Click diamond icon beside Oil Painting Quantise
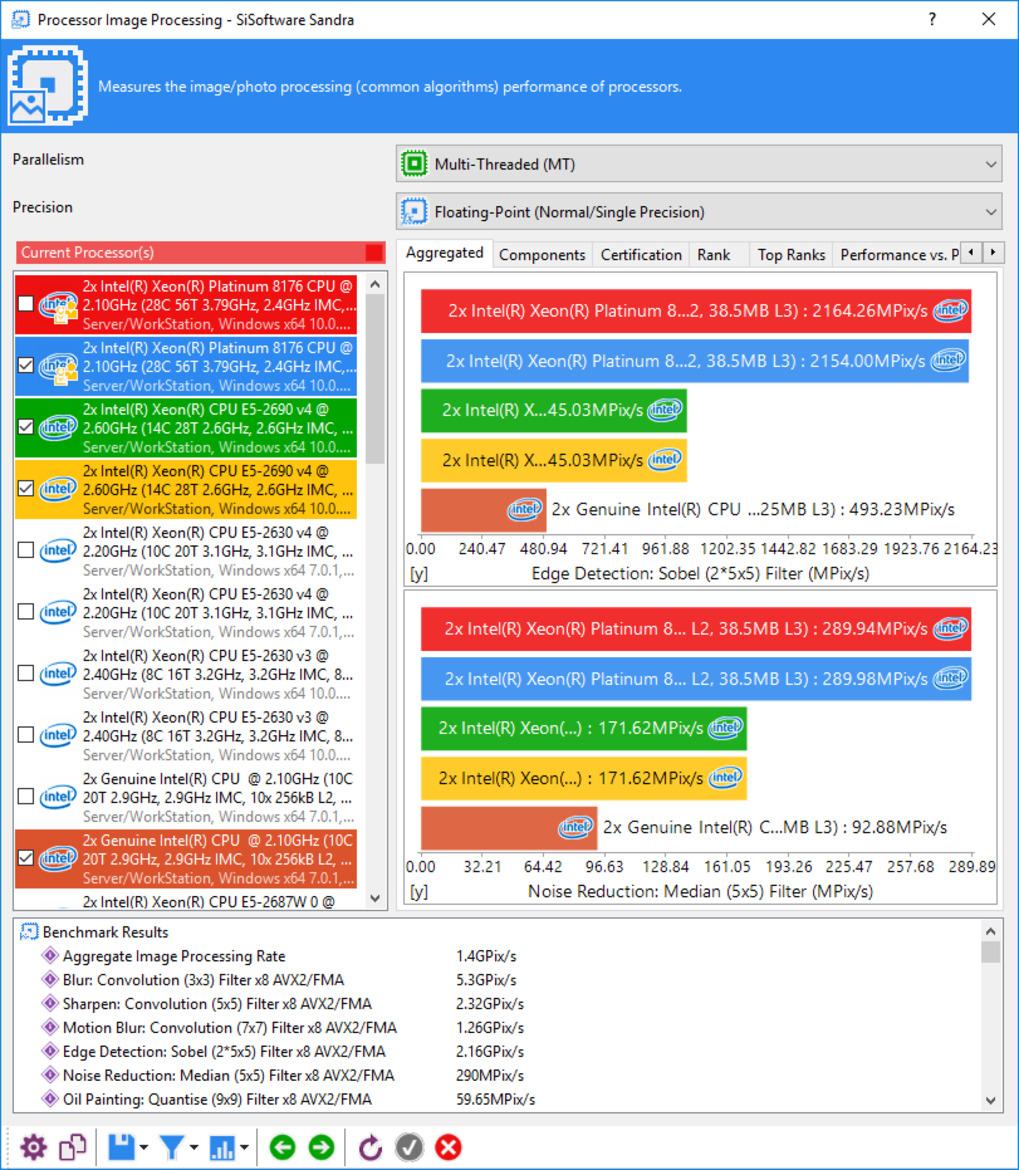This screenshot has height=1170, width=1019. pos(50,1098)
